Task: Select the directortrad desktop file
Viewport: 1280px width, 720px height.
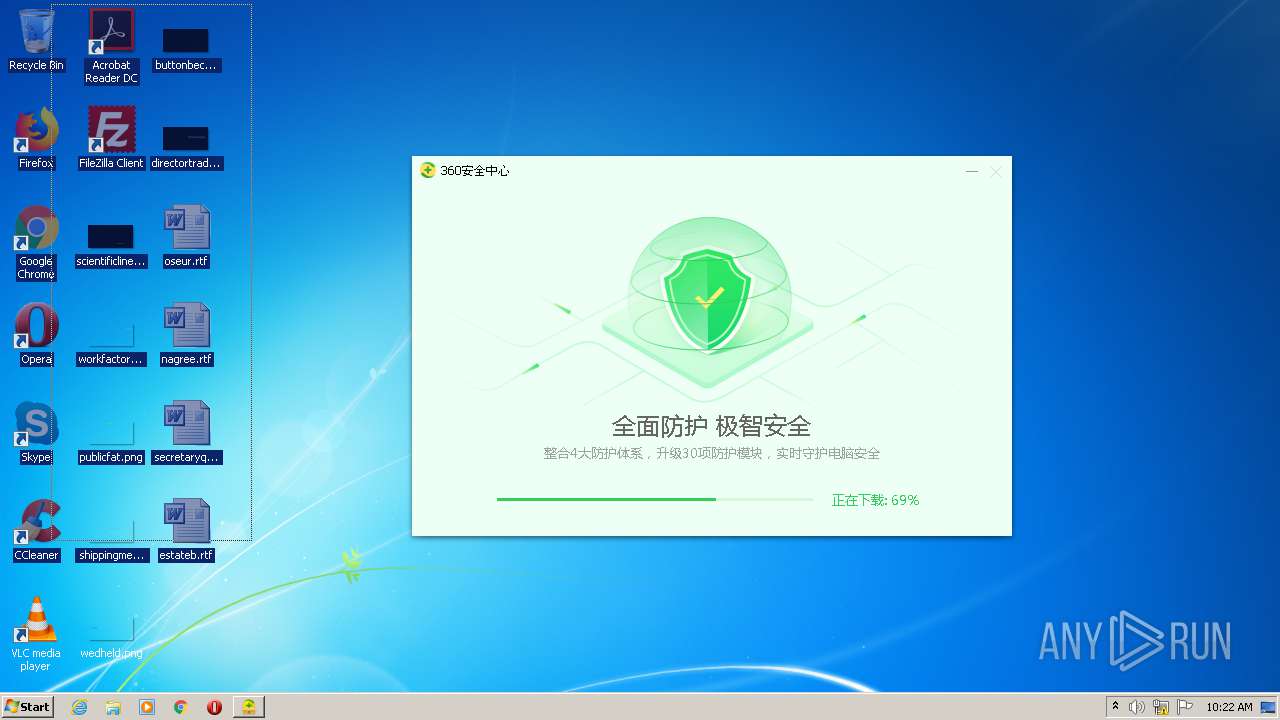Action: coord(186,147)
